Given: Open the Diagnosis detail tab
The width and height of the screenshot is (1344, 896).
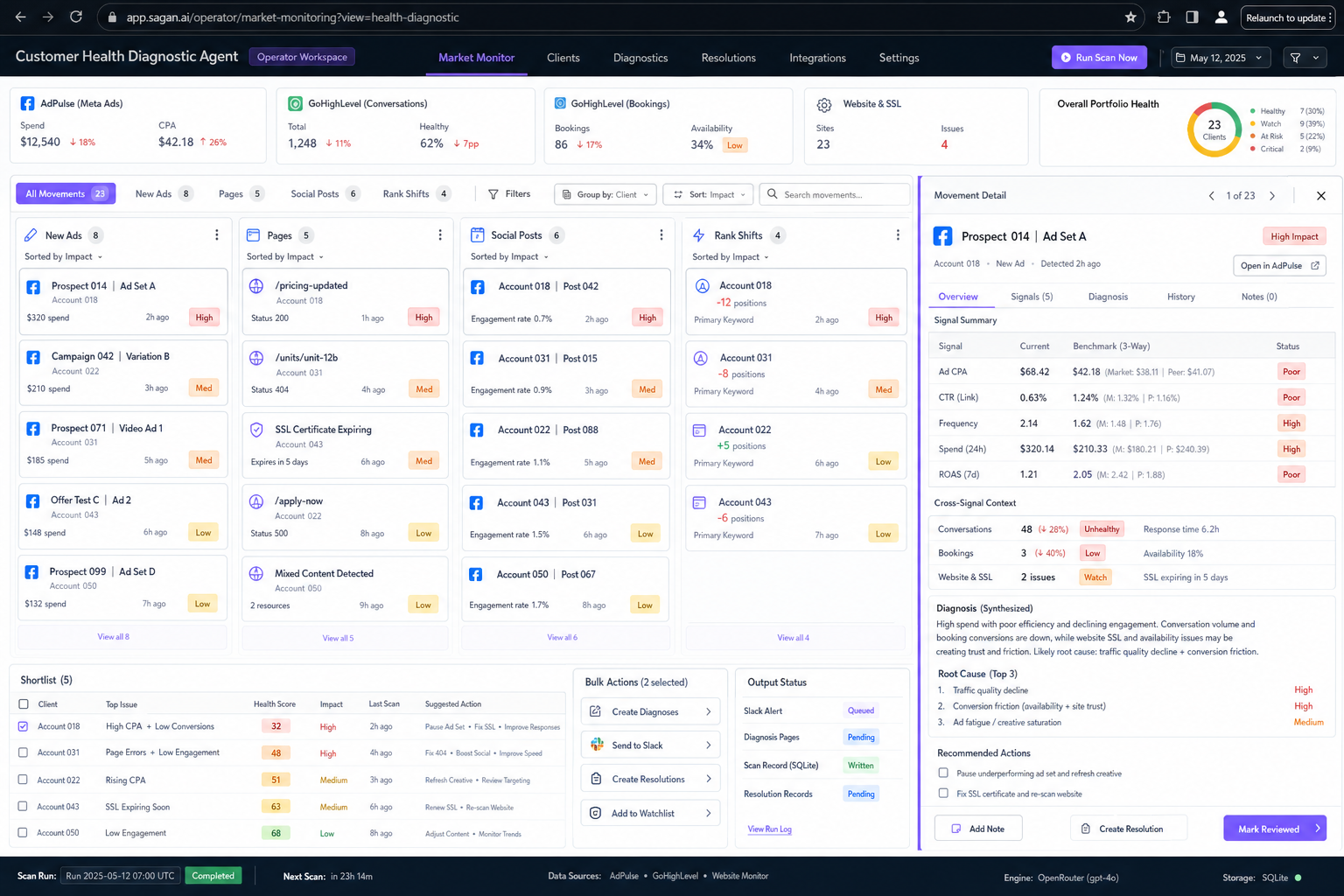Looking at the screenshot, I should pos(1108,297).
